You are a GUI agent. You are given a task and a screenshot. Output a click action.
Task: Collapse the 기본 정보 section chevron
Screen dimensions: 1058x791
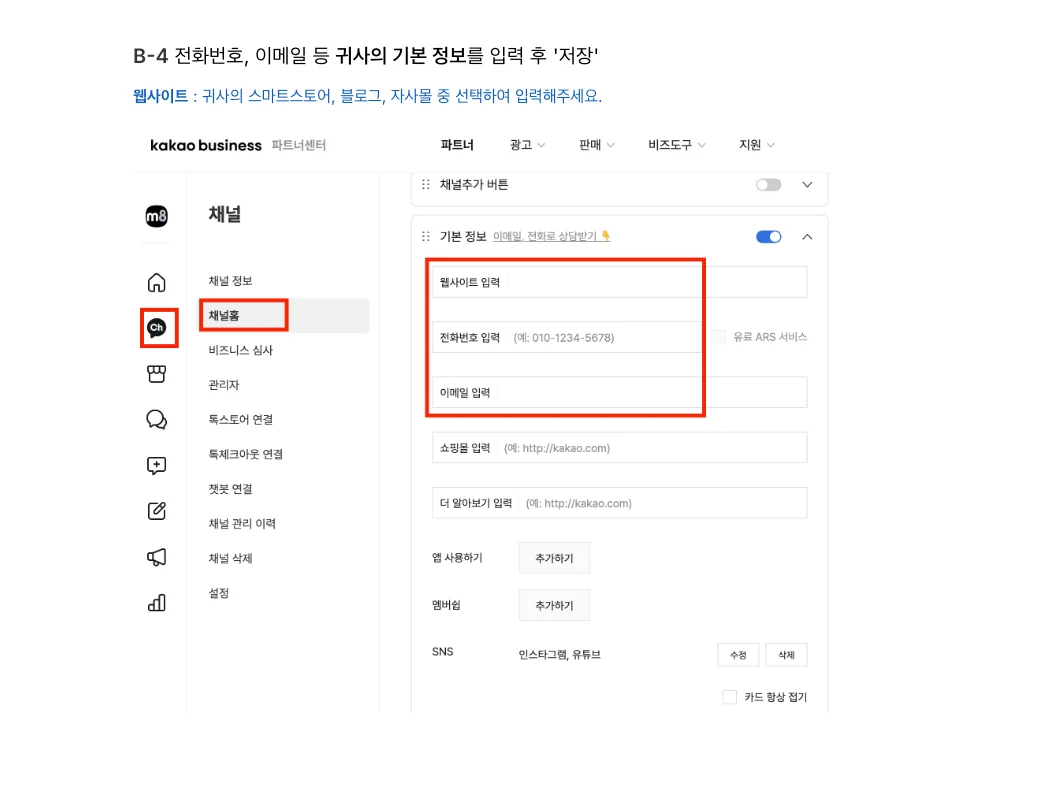808,237
